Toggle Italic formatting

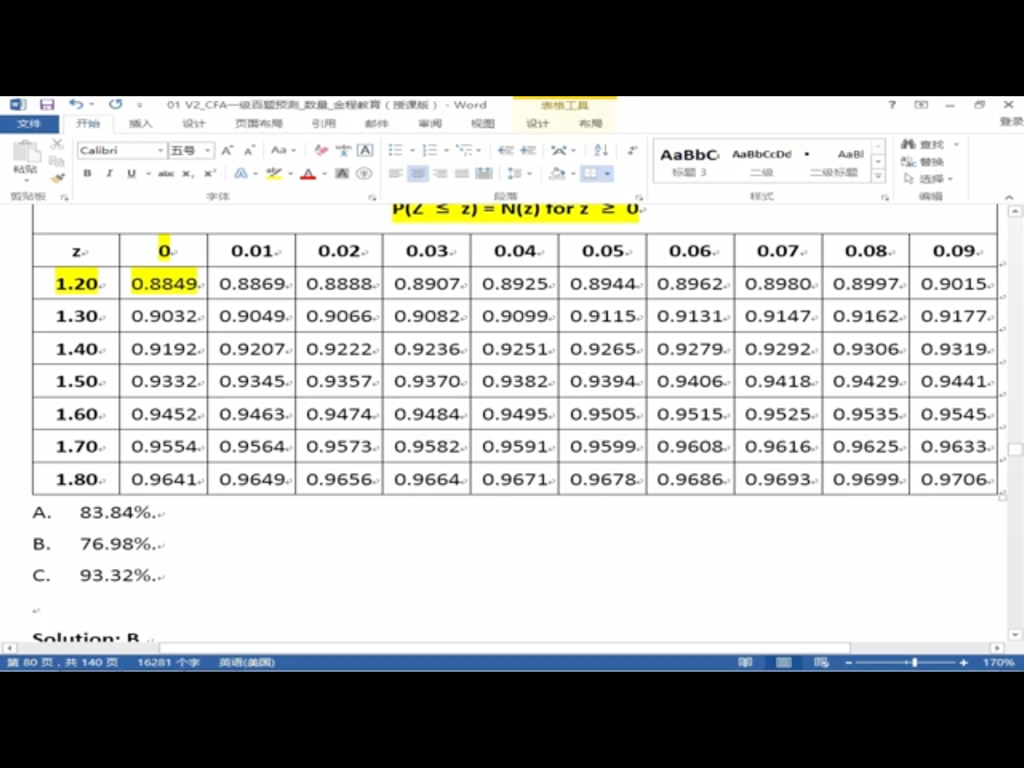coord(109,174)
